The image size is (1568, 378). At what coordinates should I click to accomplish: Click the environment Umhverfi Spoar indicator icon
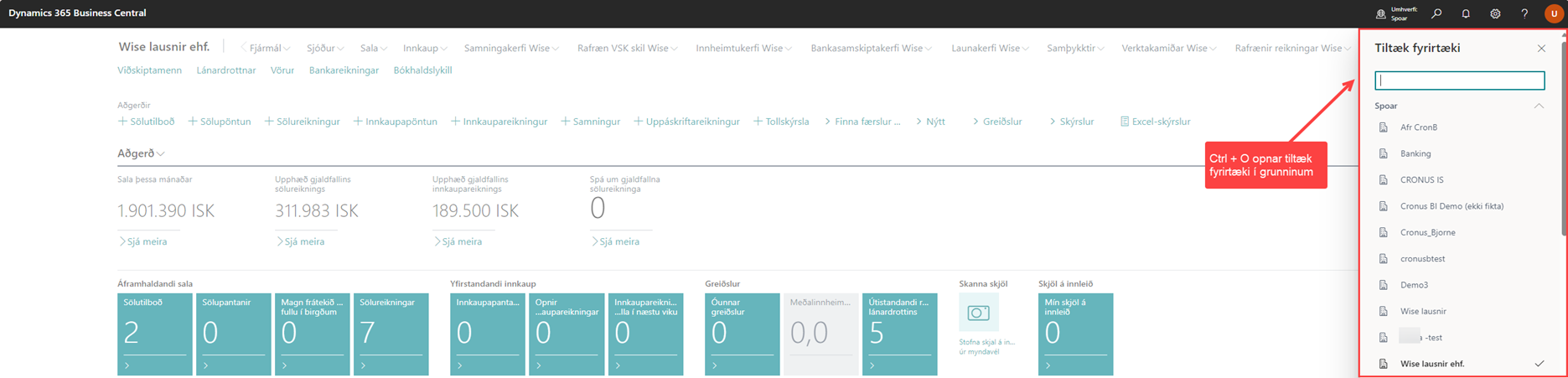(1381, 13)
